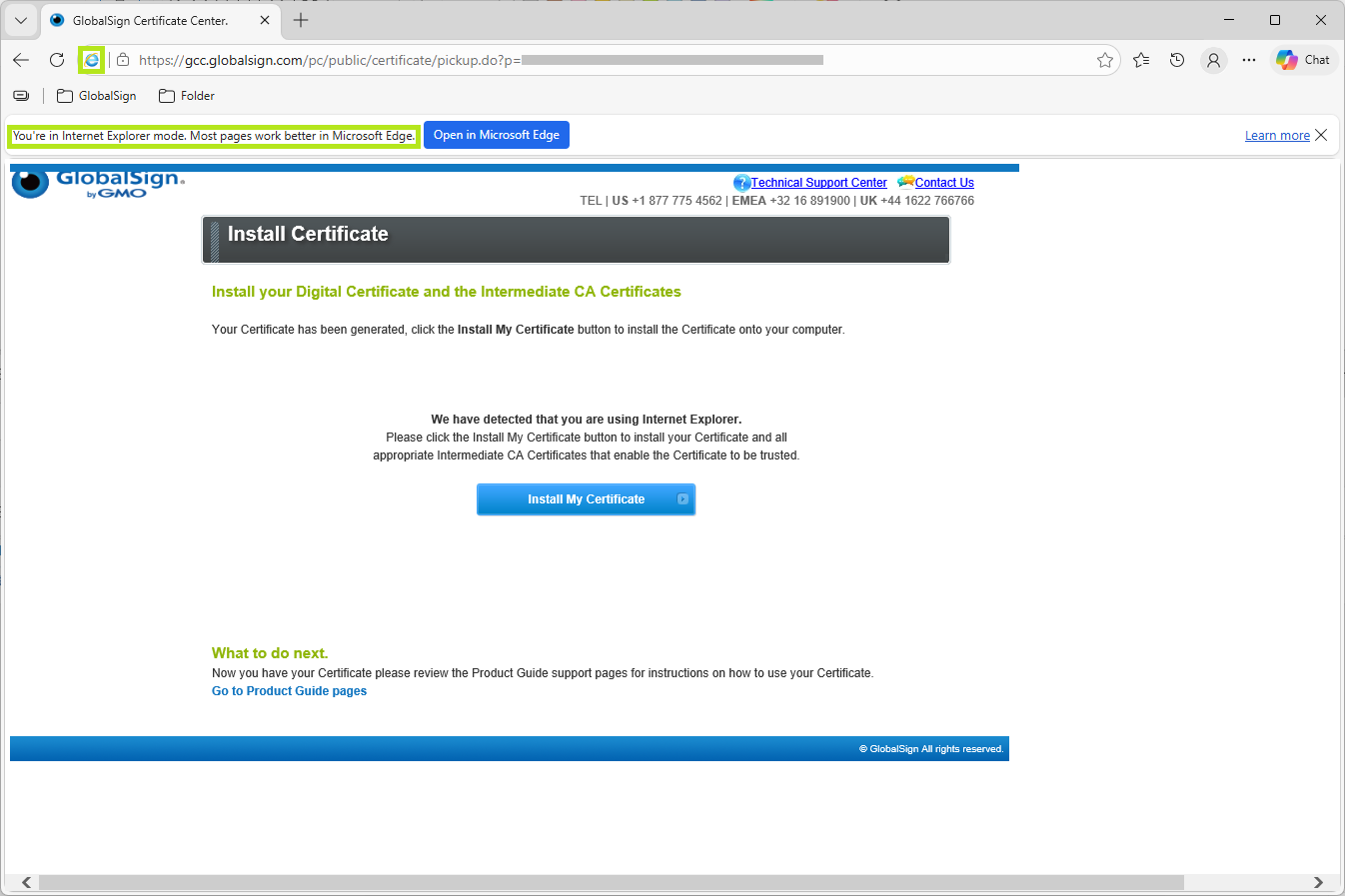Click the scrollbar right arrow
Screen dimensions: 1345x896
point(1318,883)
